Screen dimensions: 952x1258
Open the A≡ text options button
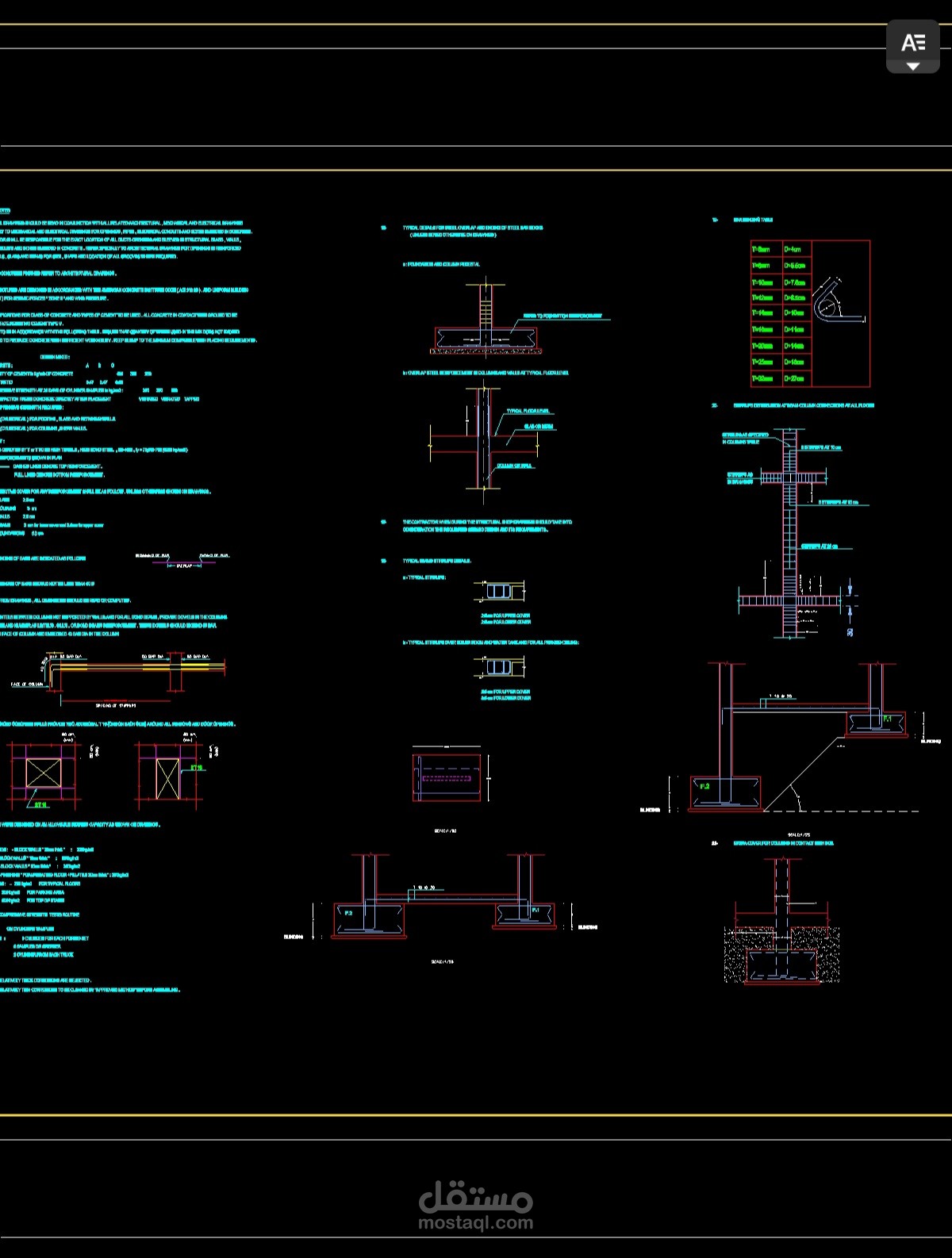click(912, 48)
